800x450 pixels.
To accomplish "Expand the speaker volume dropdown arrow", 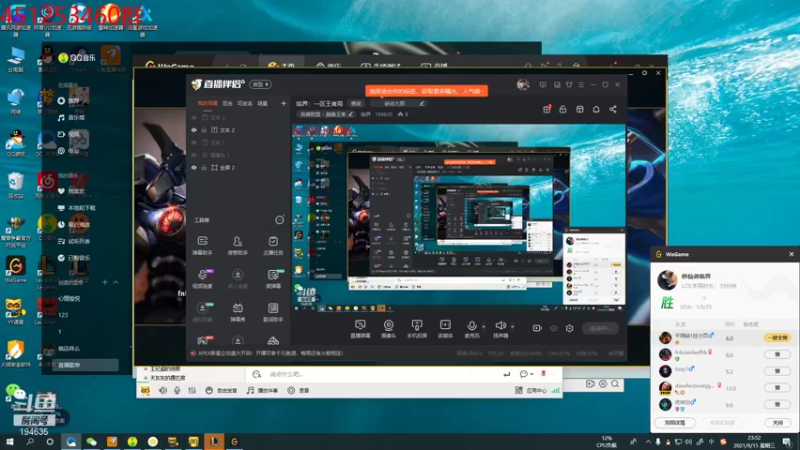I will tap(512, 327).
